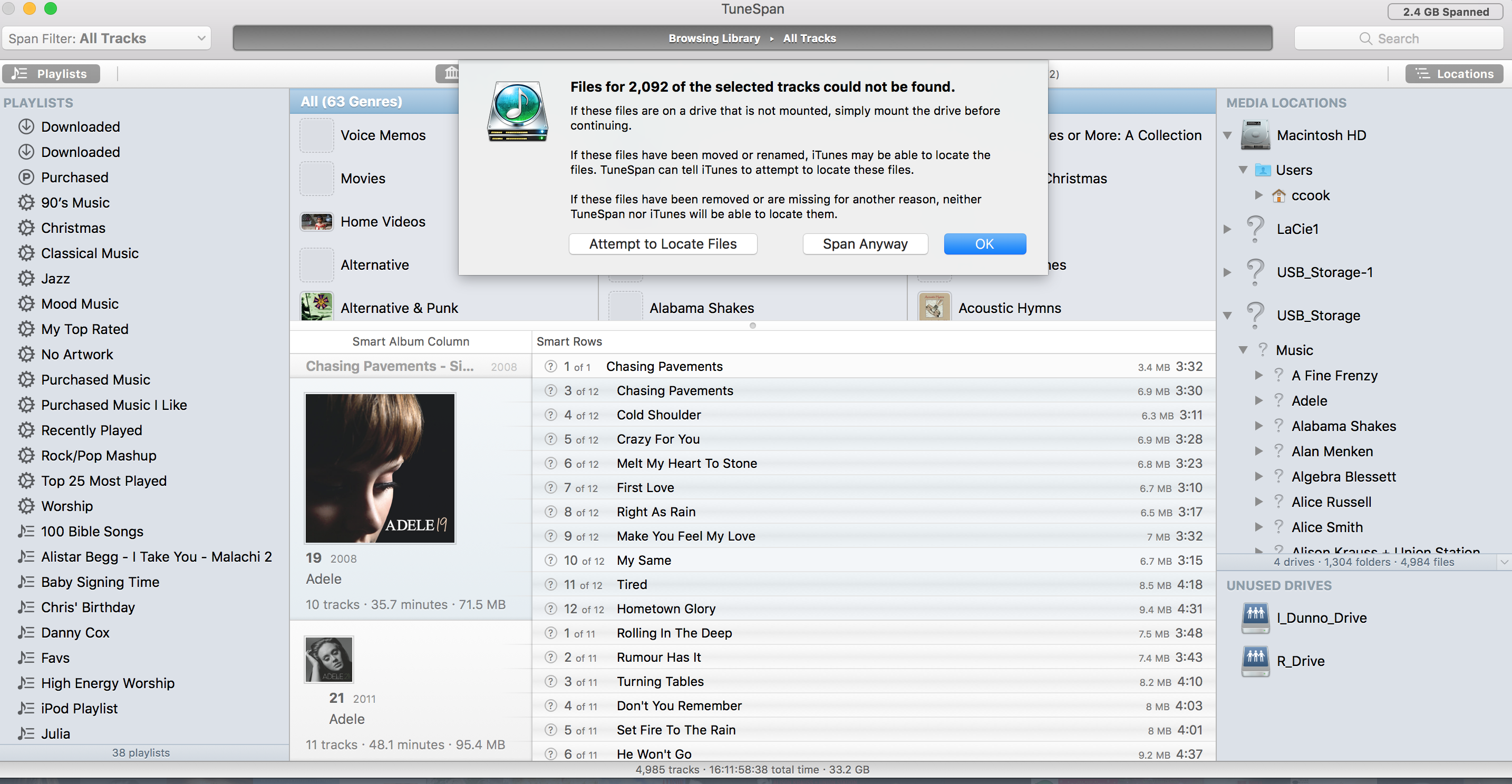Click the Smart Album Column header
Image resolution: width=1512 pixels, height=784 pixels.
point(410,341)
